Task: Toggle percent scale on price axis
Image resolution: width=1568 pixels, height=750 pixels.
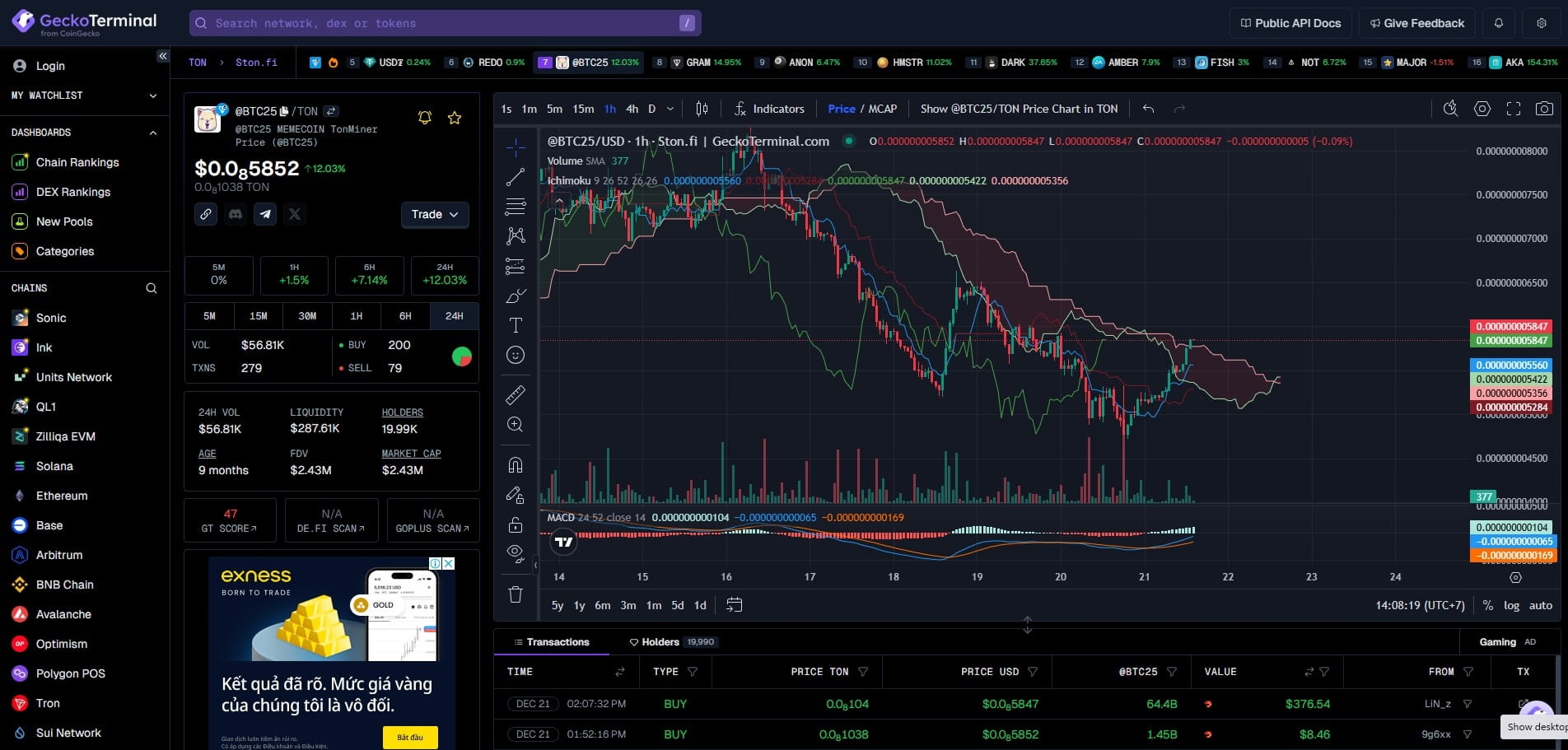Action: pyautogui.click(x=1487, y=605)
